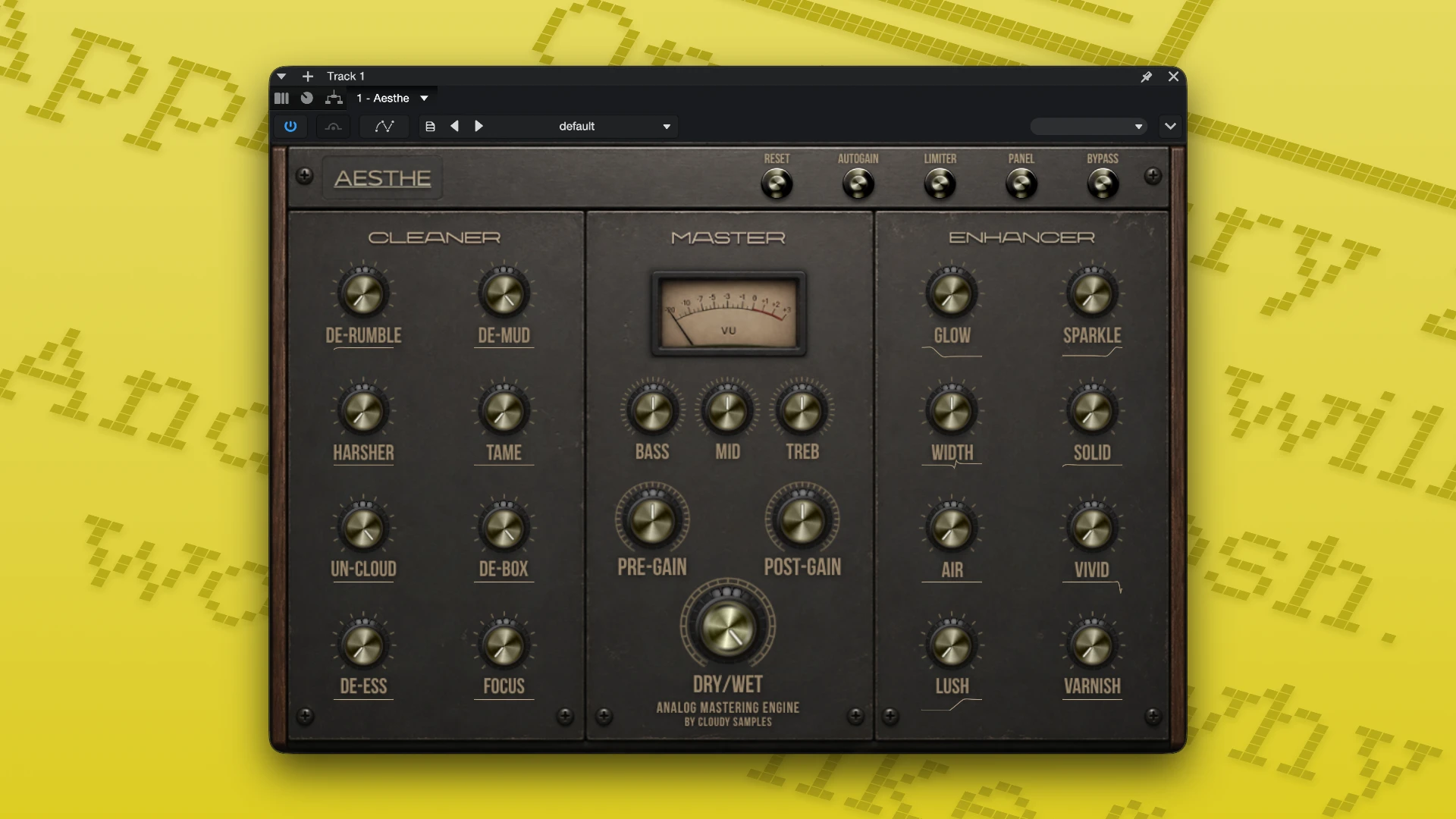This screenshot has width=1456, height=819.
Task: Toggle the AUTOGAIN switch
Action: click(858, 184)
